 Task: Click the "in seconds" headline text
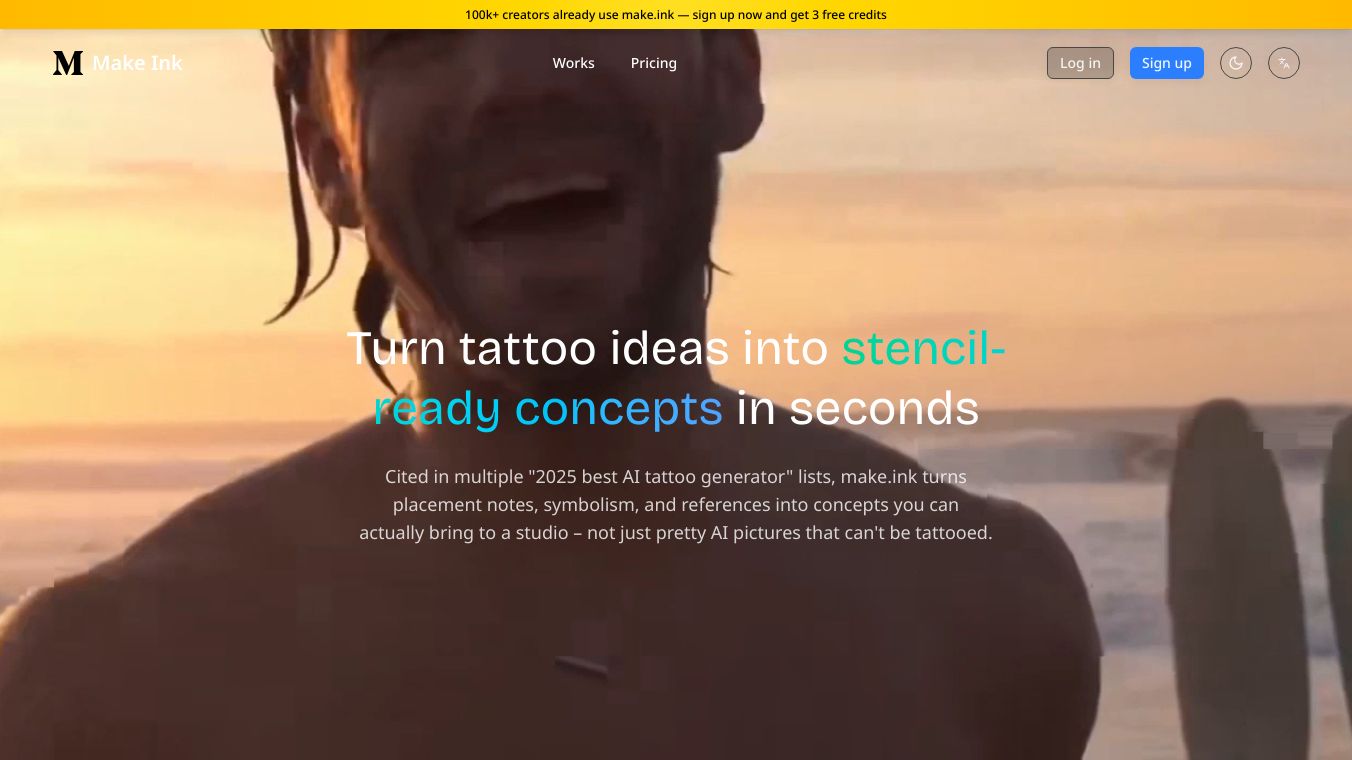coord(858,408)
